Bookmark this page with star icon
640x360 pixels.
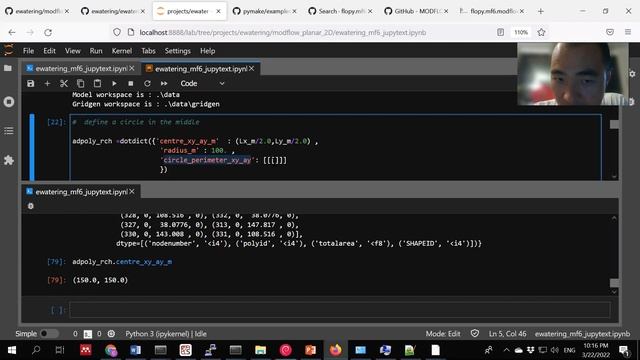click(541, 32)
